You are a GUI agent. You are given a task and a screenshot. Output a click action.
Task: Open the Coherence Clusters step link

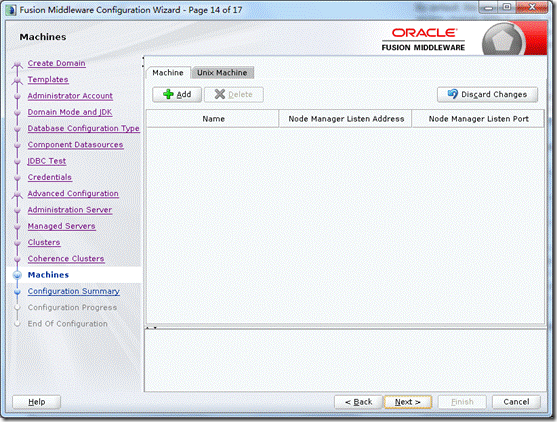(66, 259)
